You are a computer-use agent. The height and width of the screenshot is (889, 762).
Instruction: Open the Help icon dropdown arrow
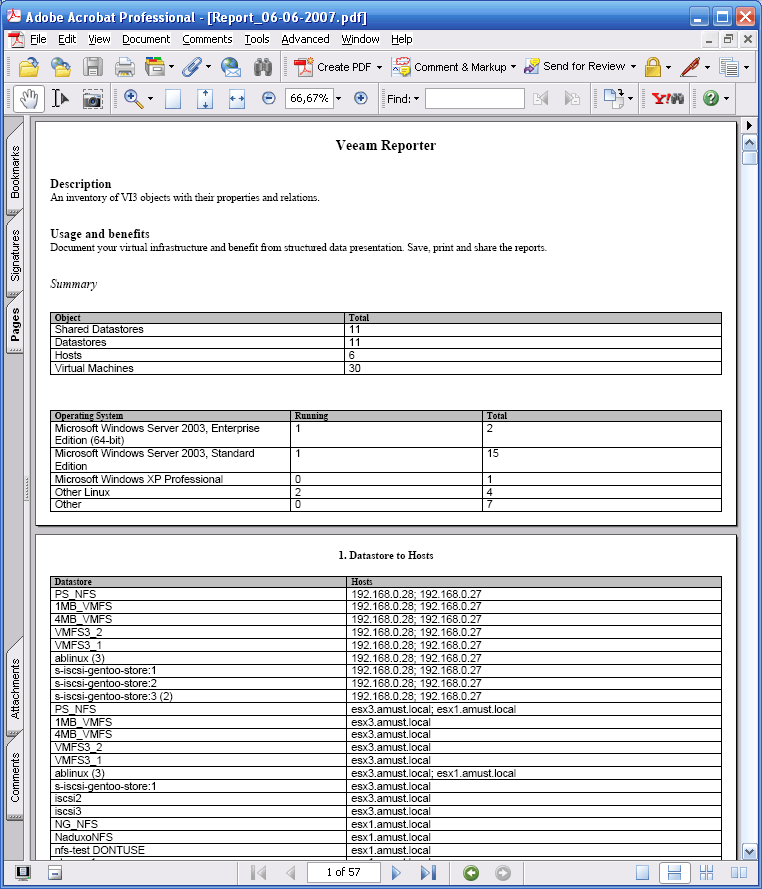726,99
